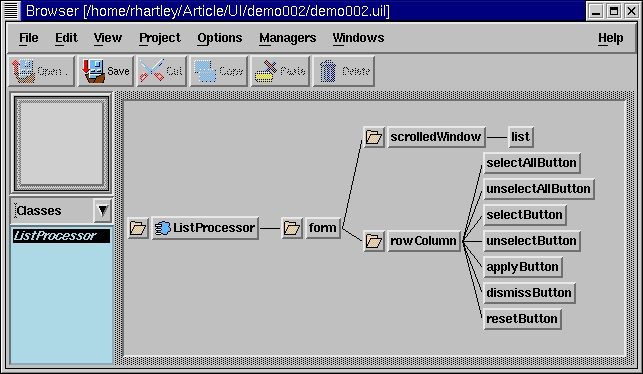Select ListProcessor in the classes list

pos(62,236)
